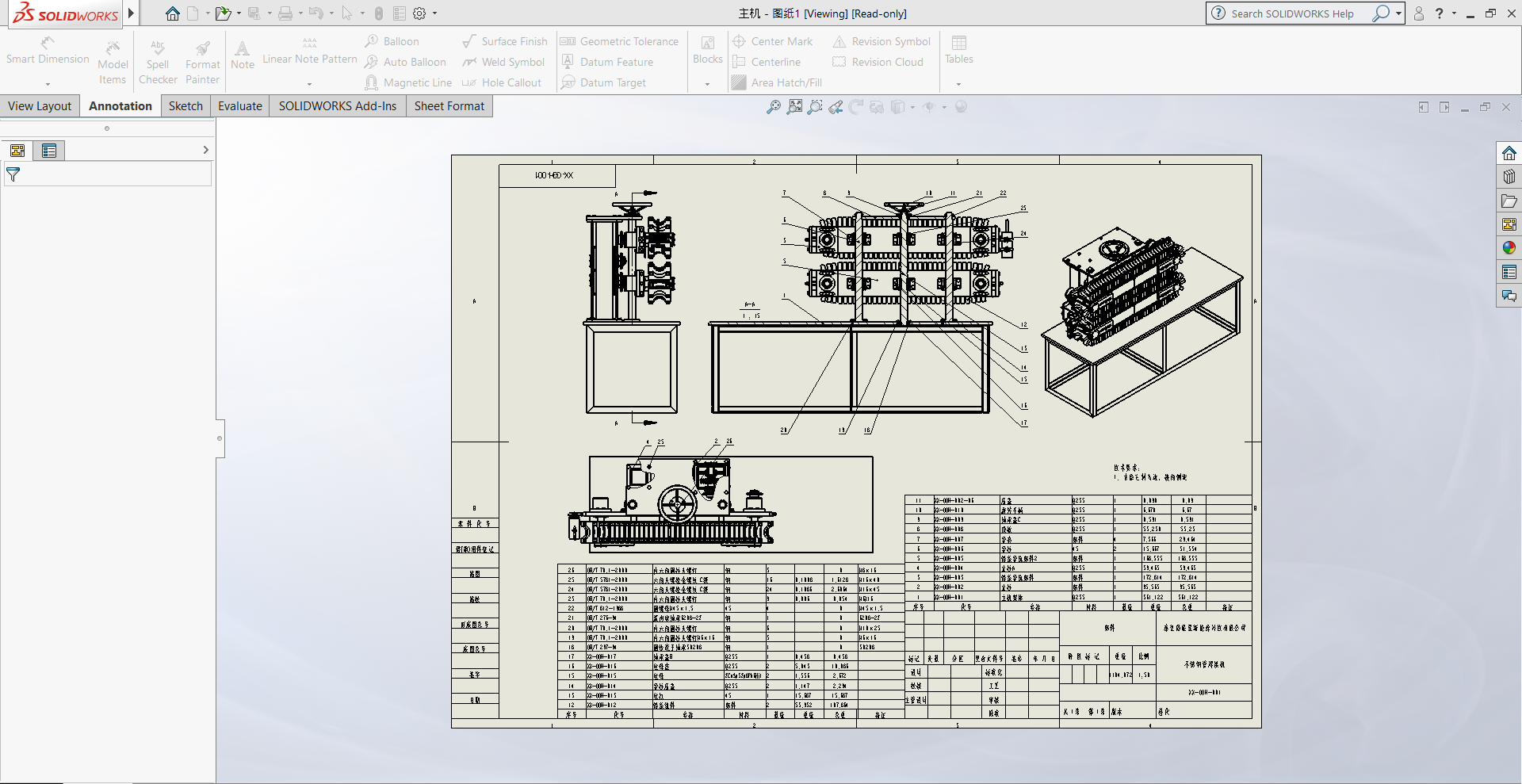Expand the Tables dropdown arrow
Viewport: 1522px width, 784px height.
958,84
